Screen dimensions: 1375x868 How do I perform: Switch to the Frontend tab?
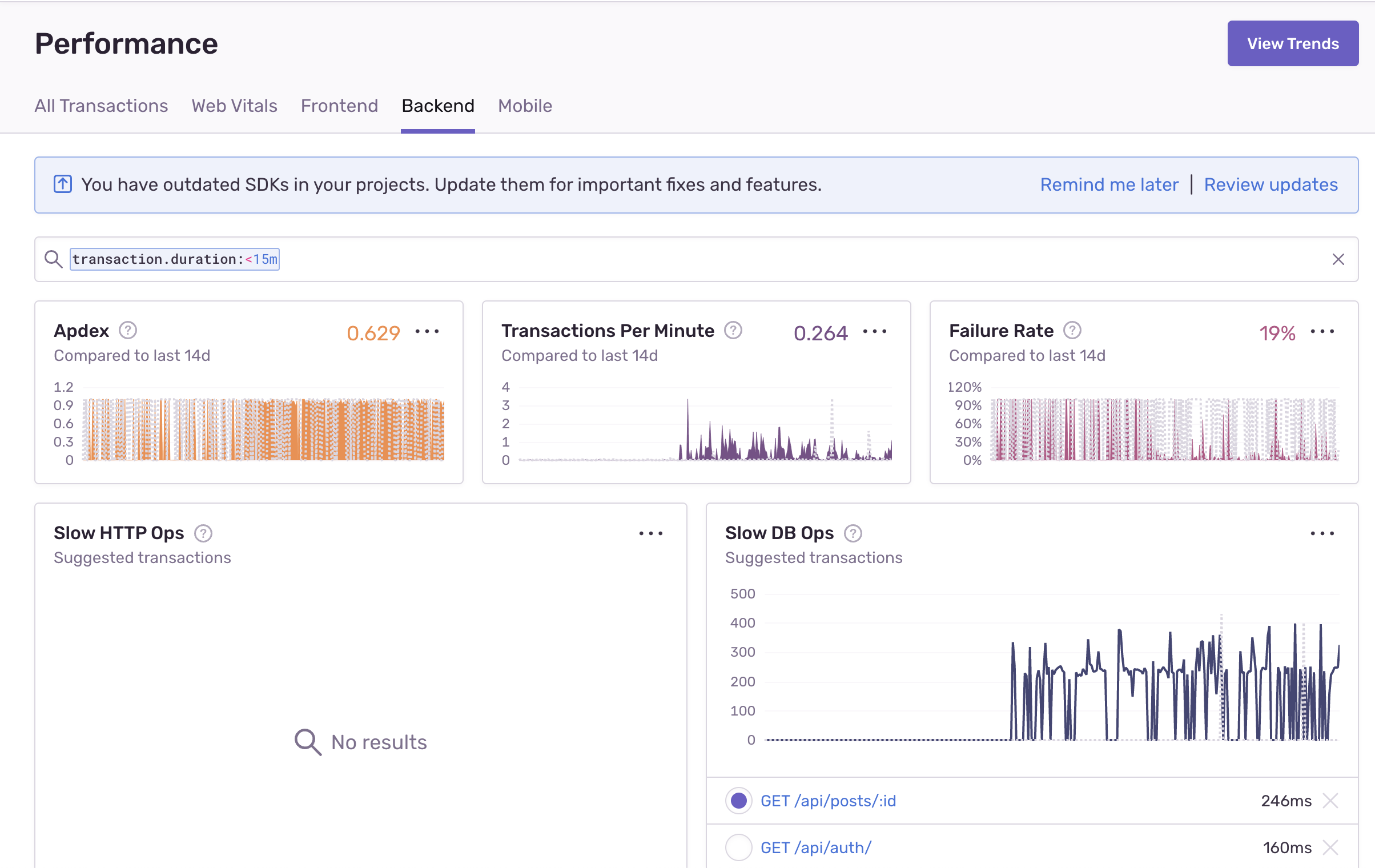click(339, 106)
